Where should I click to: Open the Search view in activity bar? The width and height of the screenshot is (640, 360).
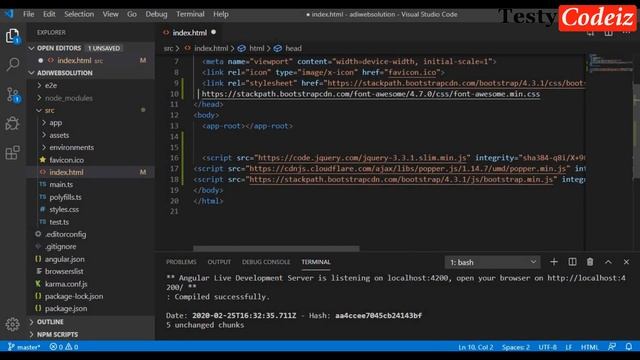(x=12, y=64)
